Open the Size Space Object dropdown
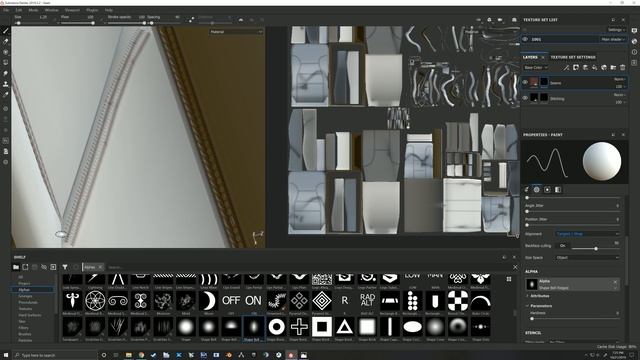The height and width of the screenshot is (360, 640). (x=587, y=258)
